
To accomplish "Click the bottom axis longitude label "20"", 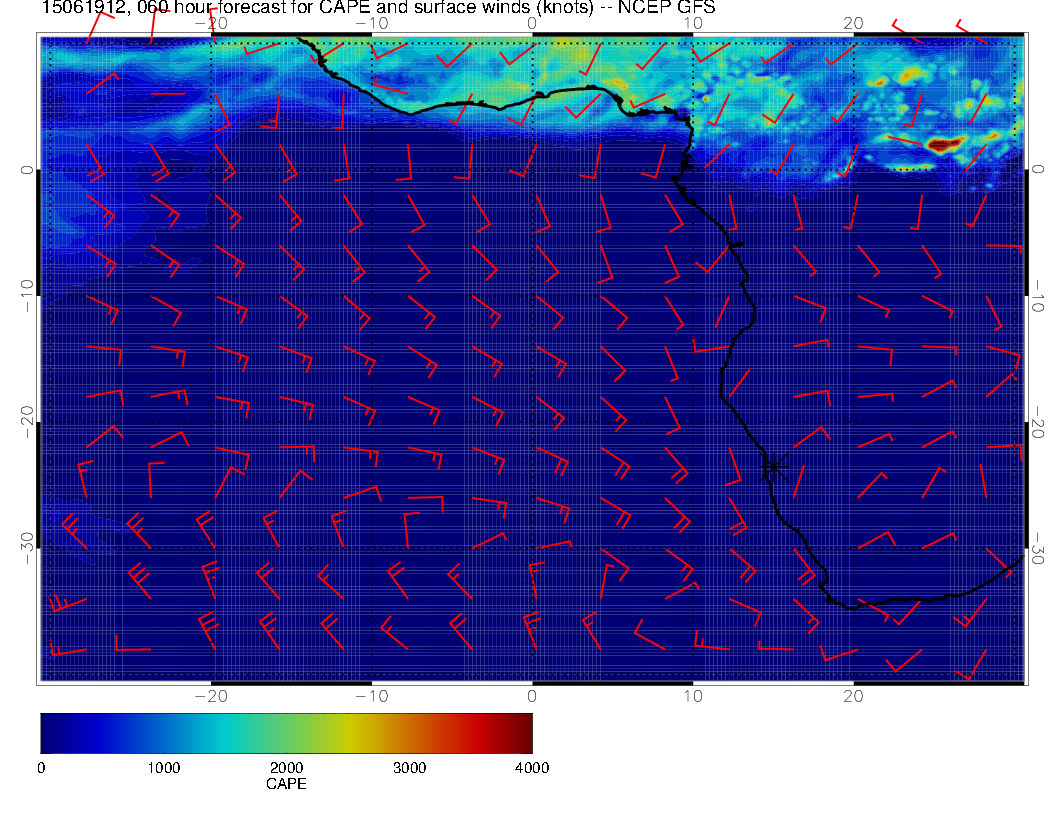I will (x=853, y=695).
